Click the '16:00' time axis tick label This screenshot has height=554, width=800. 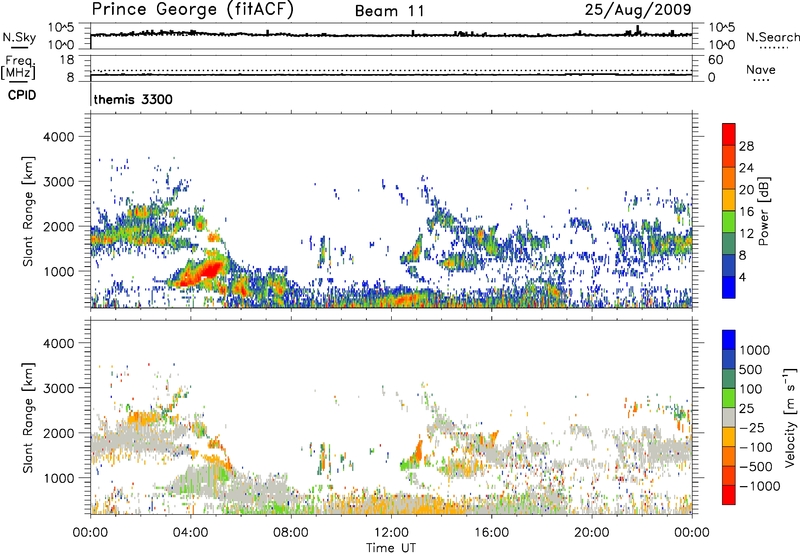pos(491,533)
